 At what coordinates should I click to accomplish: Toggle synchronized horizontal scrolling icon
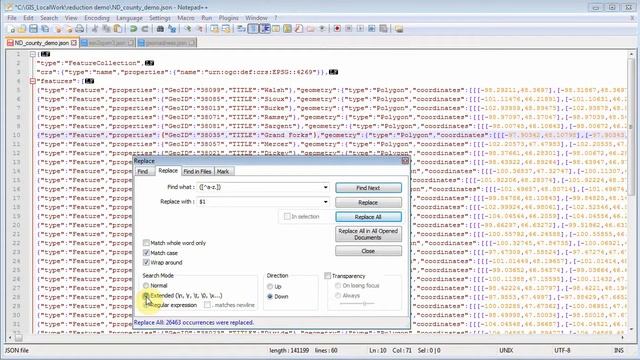tap(226, 29)
